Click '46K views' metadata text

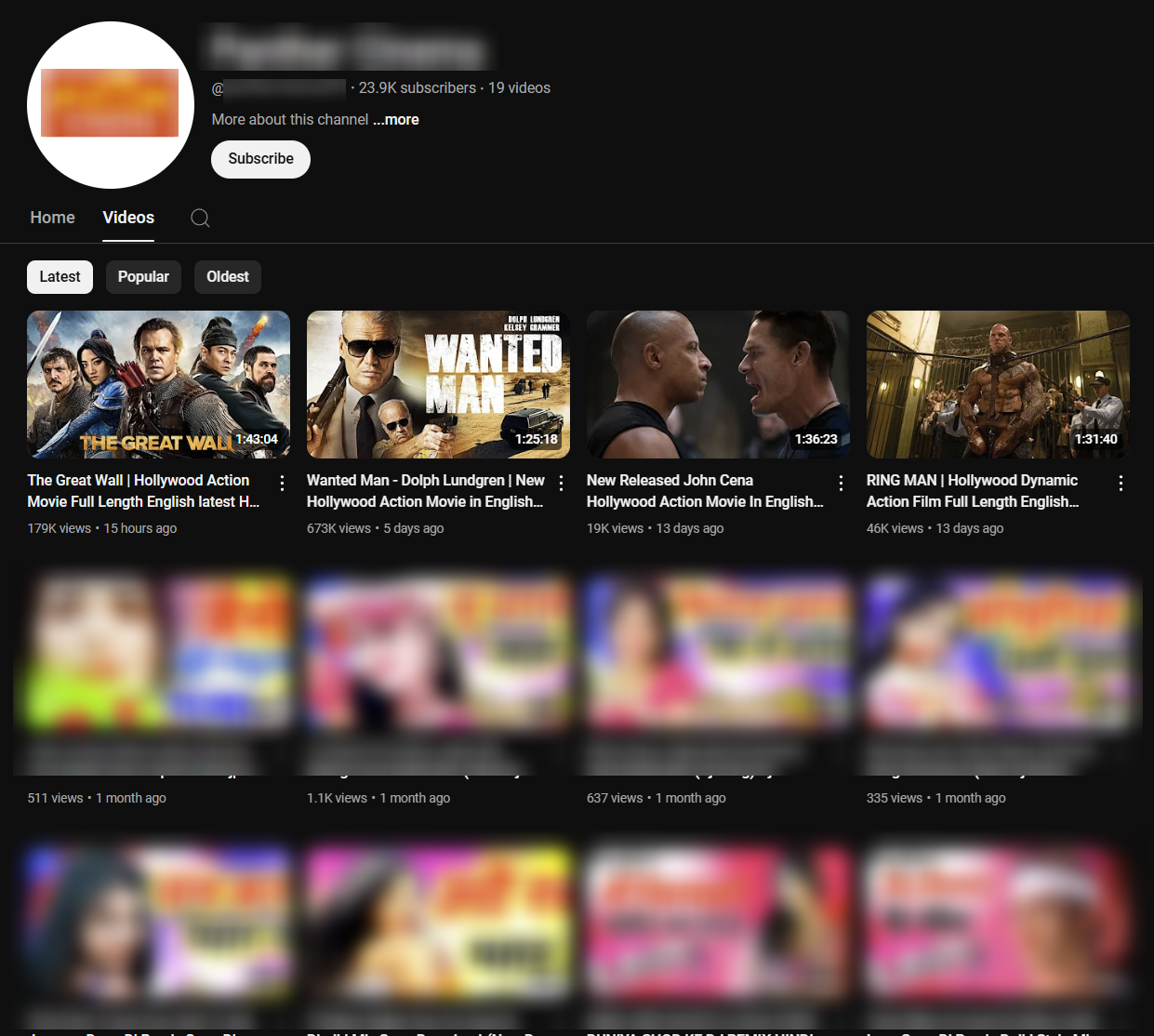(x=895, y=528)
